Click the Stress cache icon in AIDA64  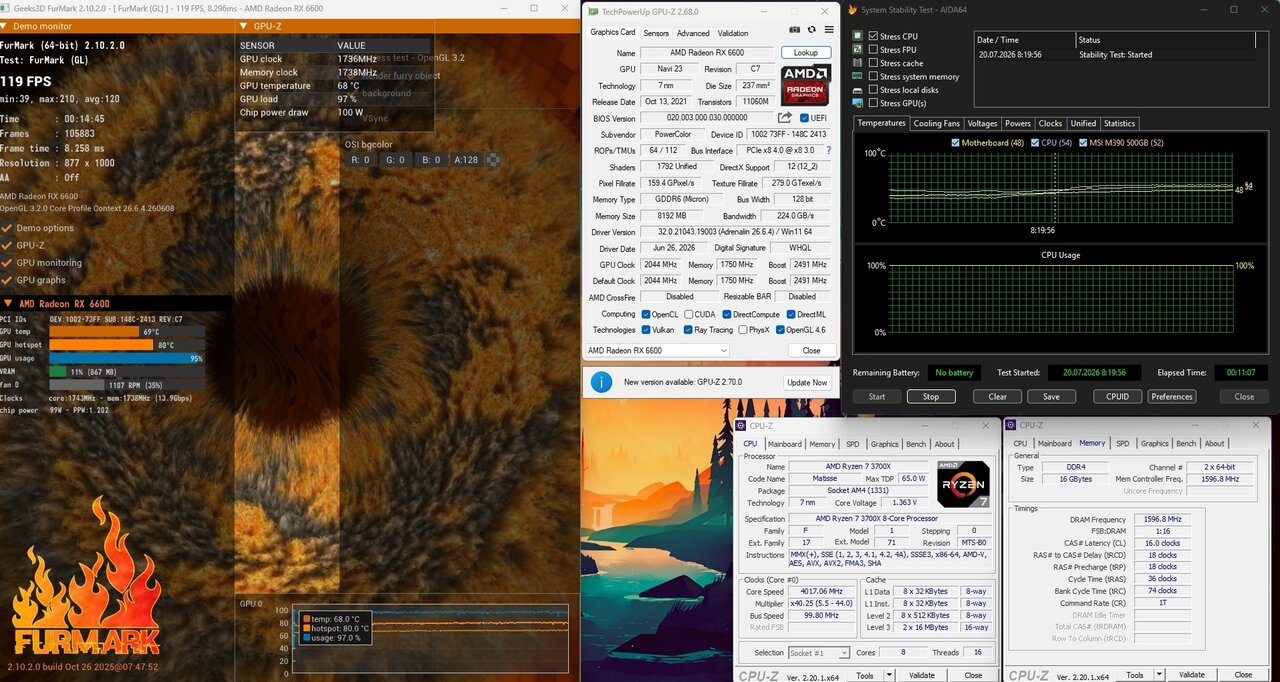point(858,63)
